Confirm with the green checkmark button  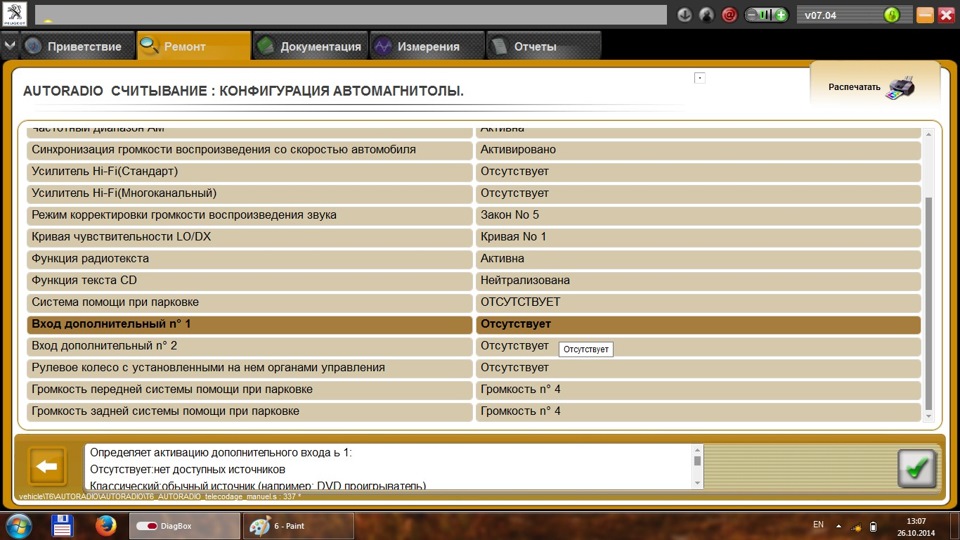[917, 468]
